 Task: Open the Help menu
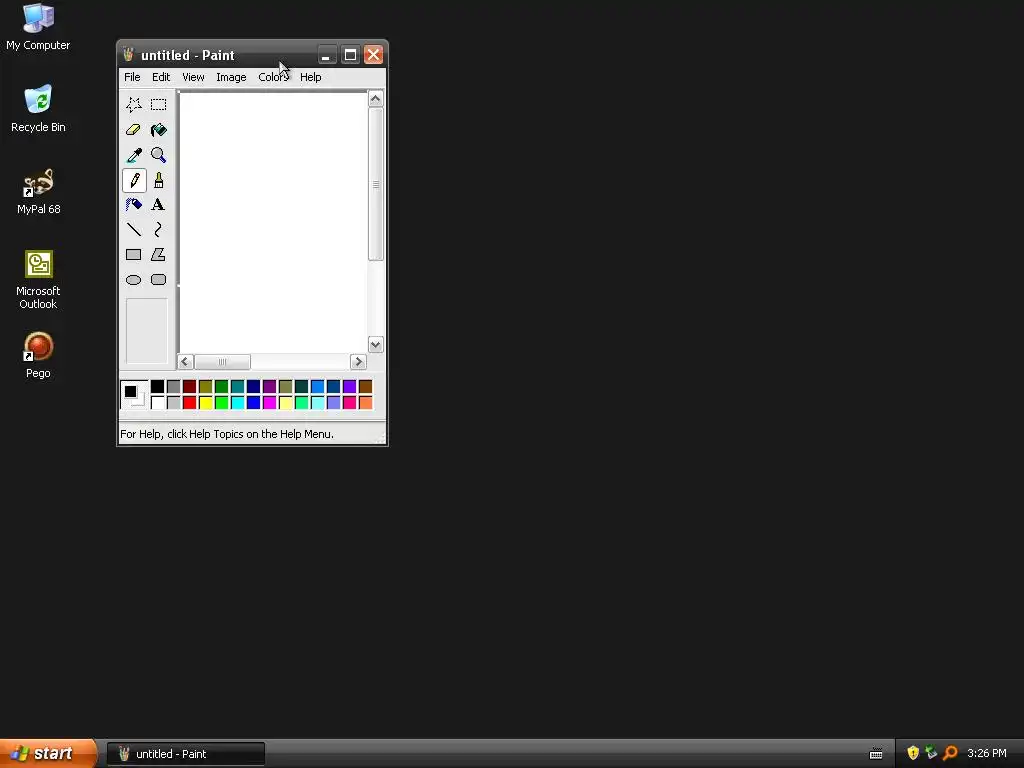tap(310, 77)
